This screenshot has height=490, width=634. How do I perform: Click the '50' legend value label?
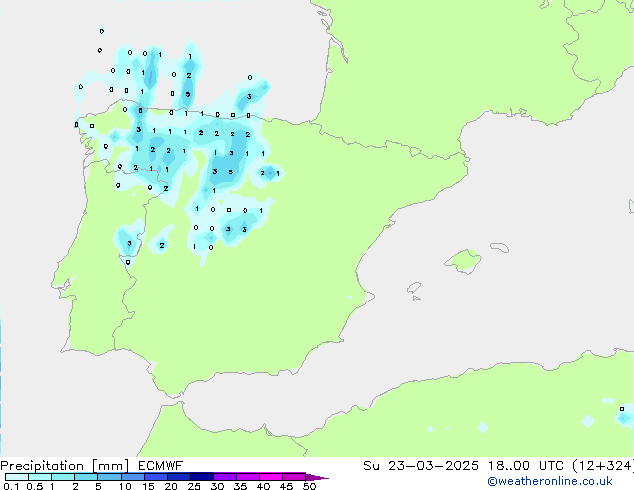[x=309, y=486]
